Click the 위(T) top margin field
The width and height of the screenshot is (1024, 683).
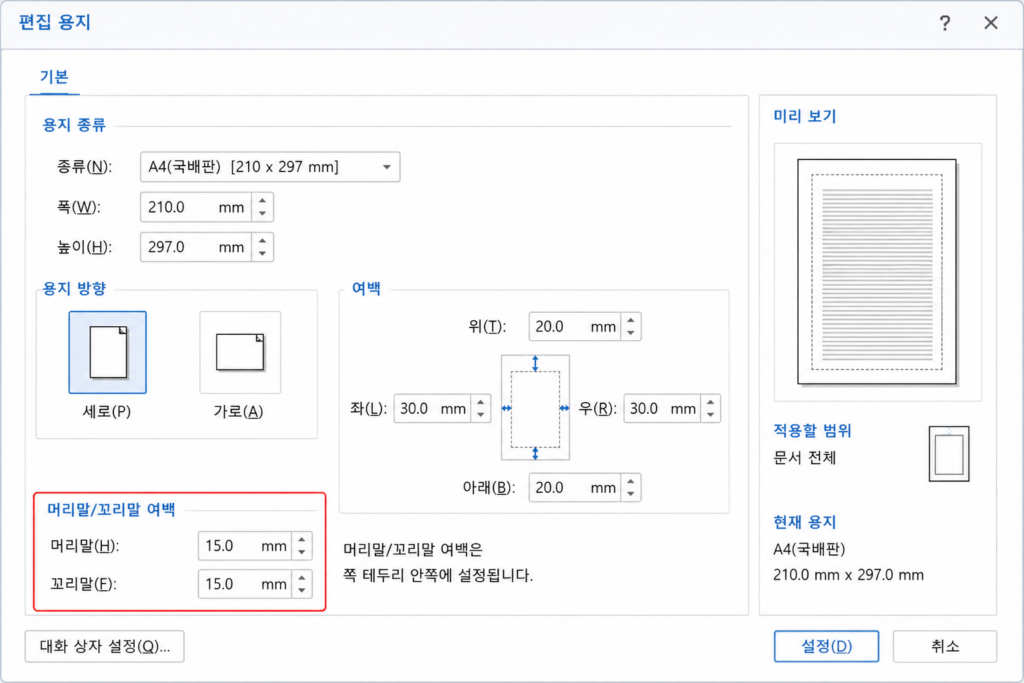coord(575,326)
